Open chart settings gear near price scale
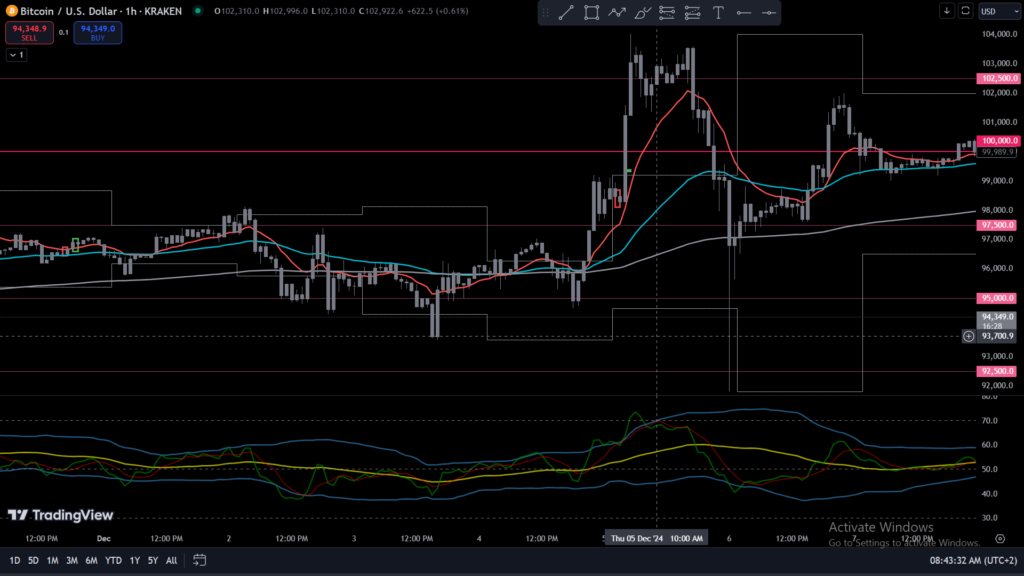The width and height of the screenshot is (1024, 576). (x=999, y=537)
